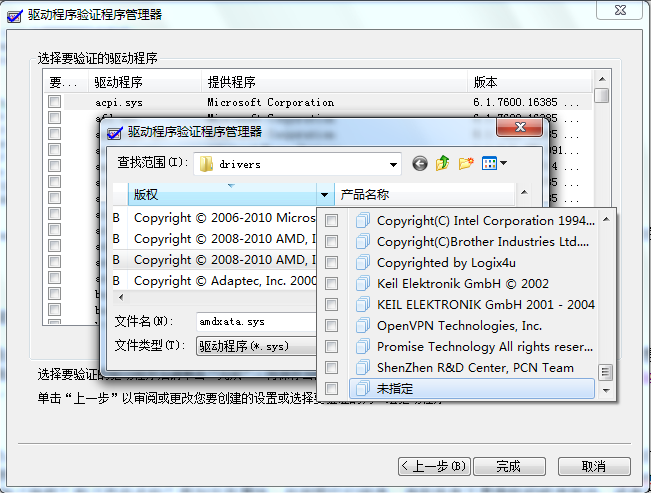Check the KEIL ELEKTRONIK GmbH 2001 - 2004 box

tap(331, 304)
